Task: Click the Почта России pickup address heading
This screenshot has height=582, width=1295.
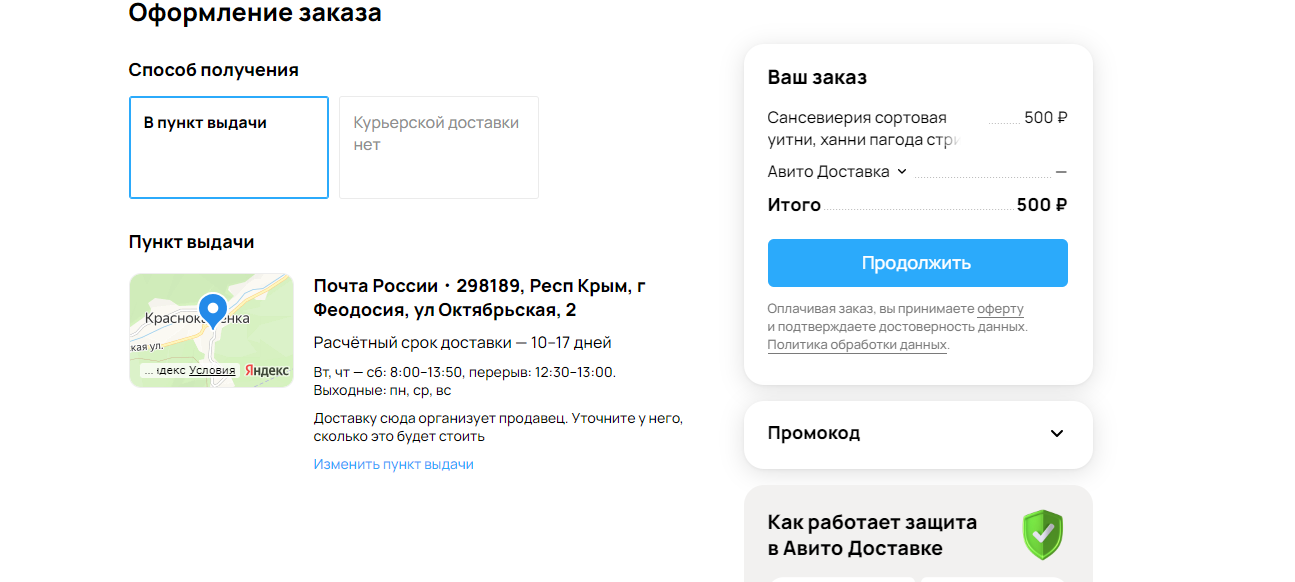Action: pyautogui.click(x=480, y=298)
